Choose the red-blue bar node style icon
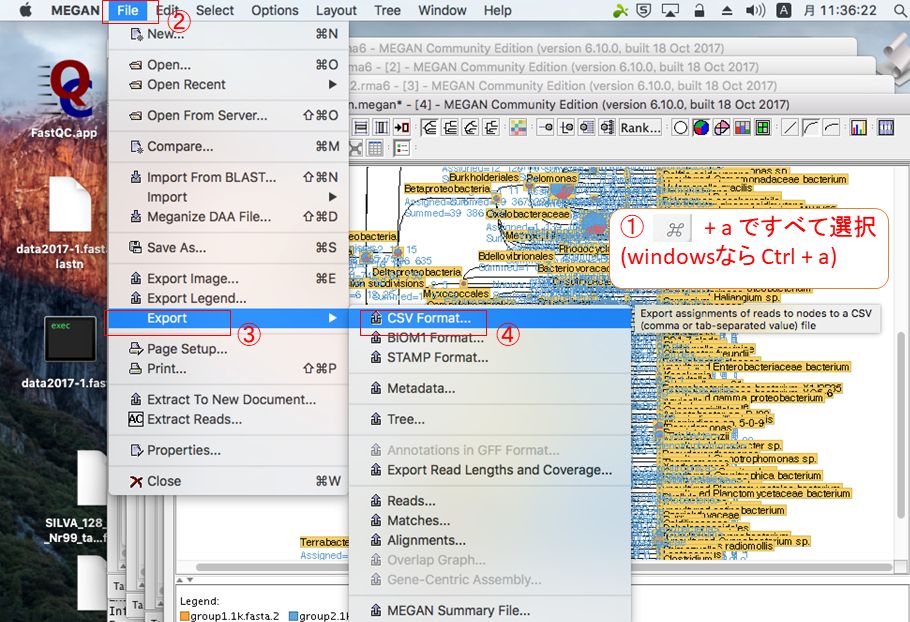The width and height of the screenshot is (910, 622). tap(742, 127)
